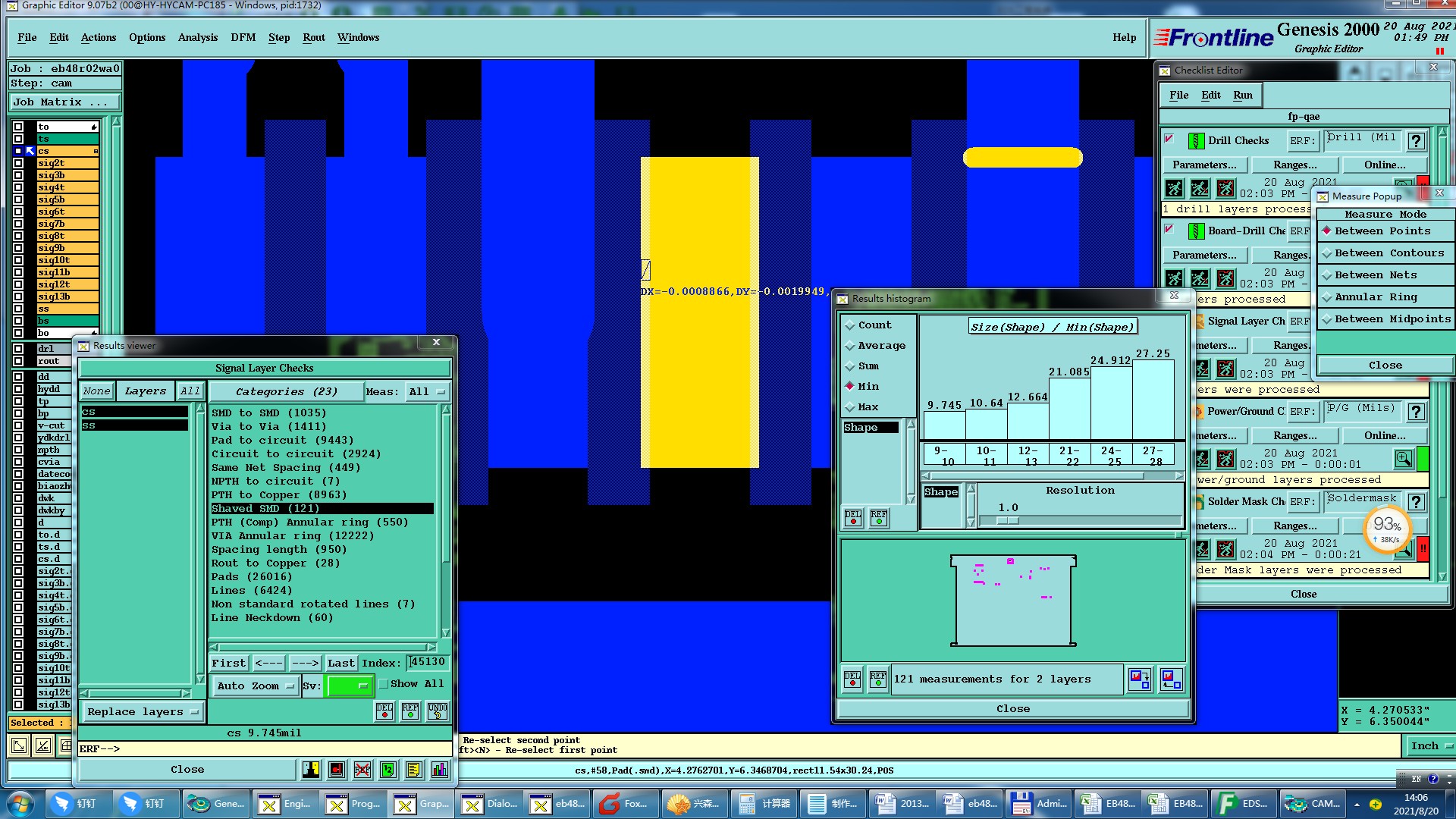Click the 27.25 histogram bar
This screenshot has width=1456, height=819.
[x=1153, y=400]
